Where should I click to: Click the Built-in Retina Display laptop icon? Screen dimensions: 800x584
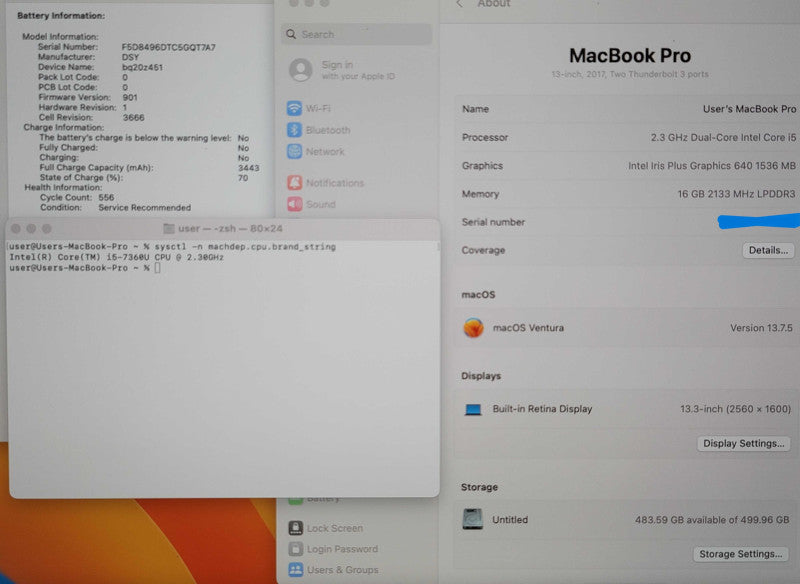tap(473, 409)
